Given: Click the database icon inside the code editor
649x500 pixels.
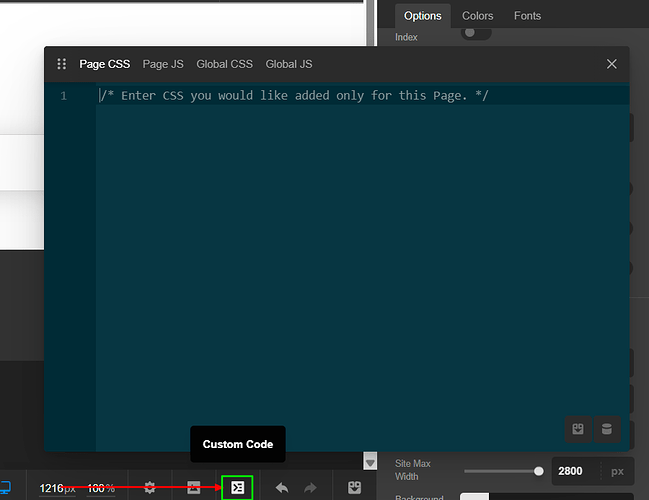Looking at the screenshot, I should coord(605,429).
